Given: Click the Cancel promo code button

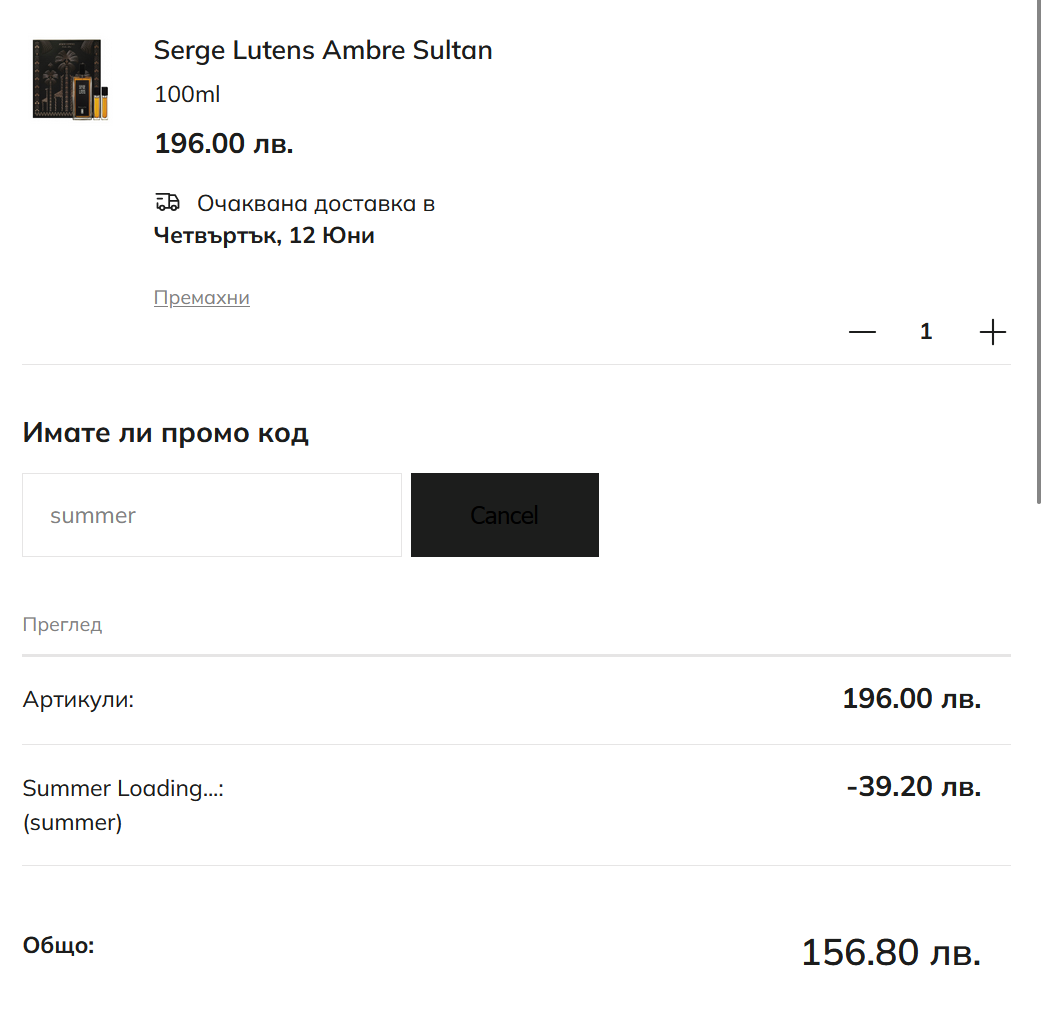Looking at the screenshot, I should tap(504, 515).
